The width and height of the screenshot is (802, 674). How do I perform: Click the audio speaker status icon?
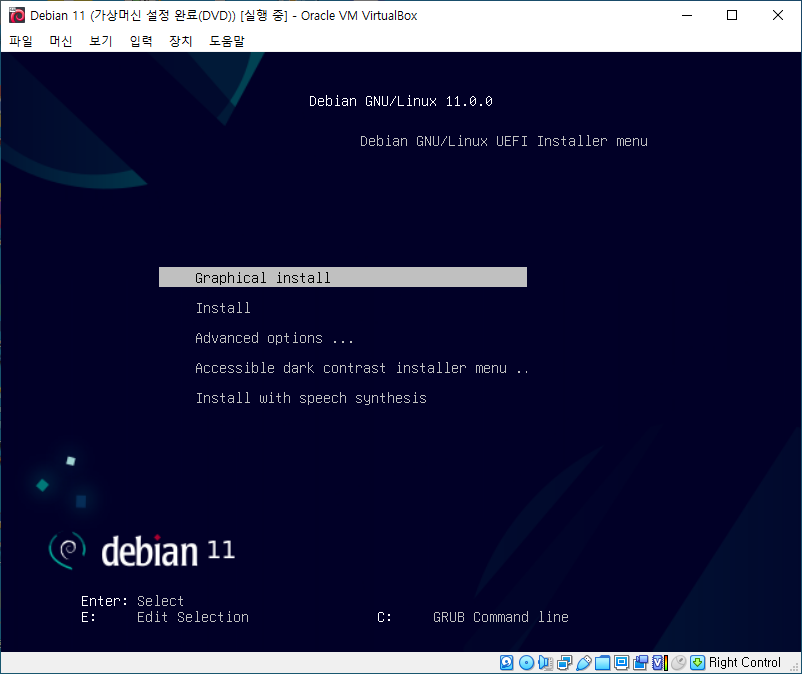(545, 663)
